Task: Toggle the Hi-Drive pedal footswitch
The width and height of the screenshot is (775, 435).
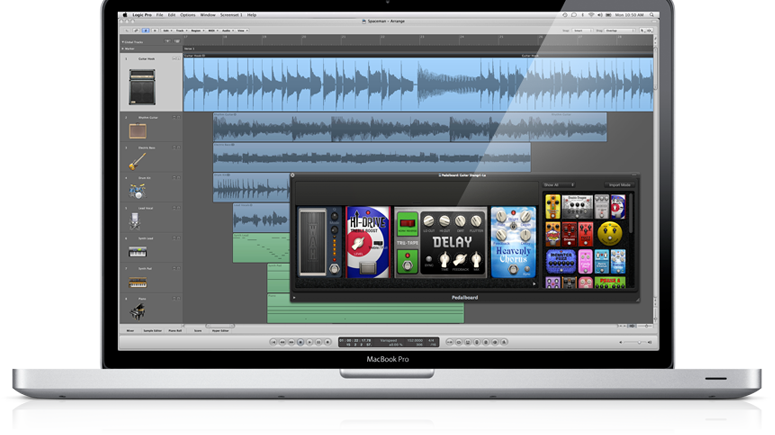Action: [368, 268]
